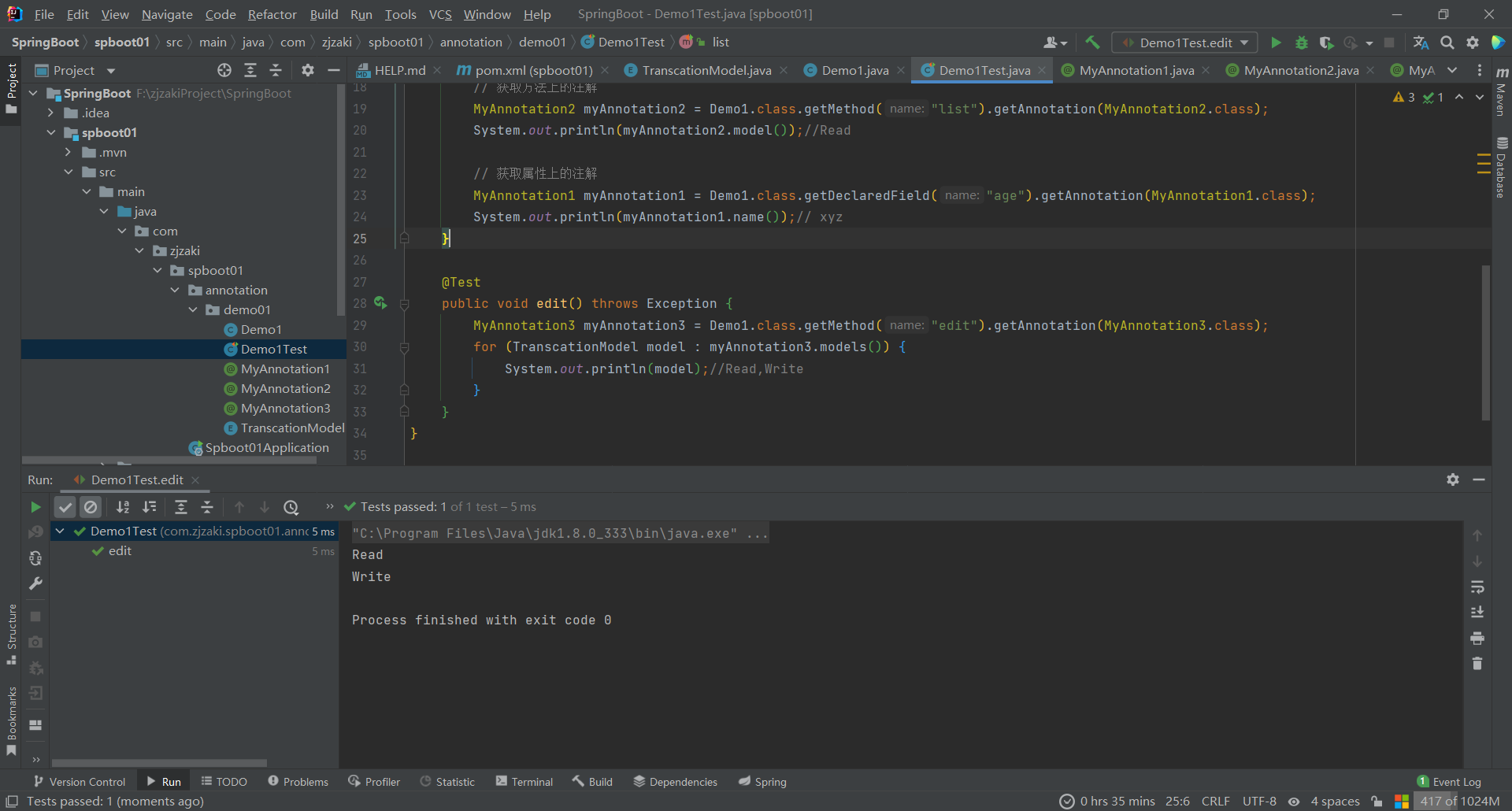This screenshot has width=1512, height=811.
Task: Close the Demo1Test.java tab
Action: (x=1042, y=70)
